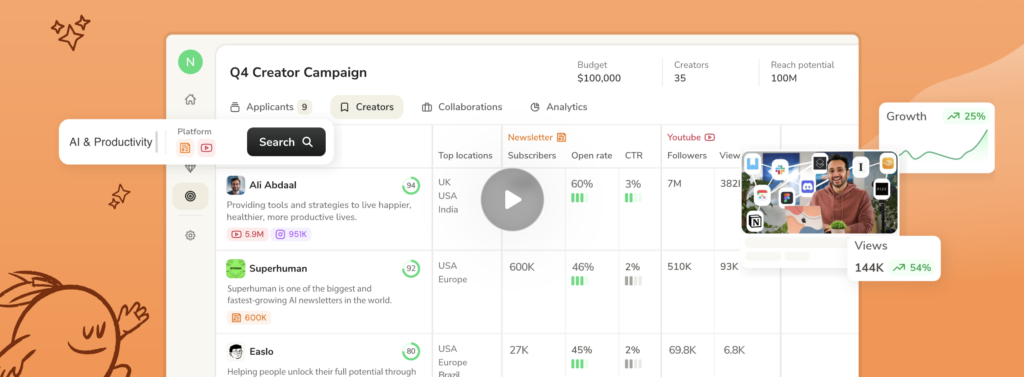
Task: Click the CTR column header
Action: pyautogui.click(x=633, y=156)
